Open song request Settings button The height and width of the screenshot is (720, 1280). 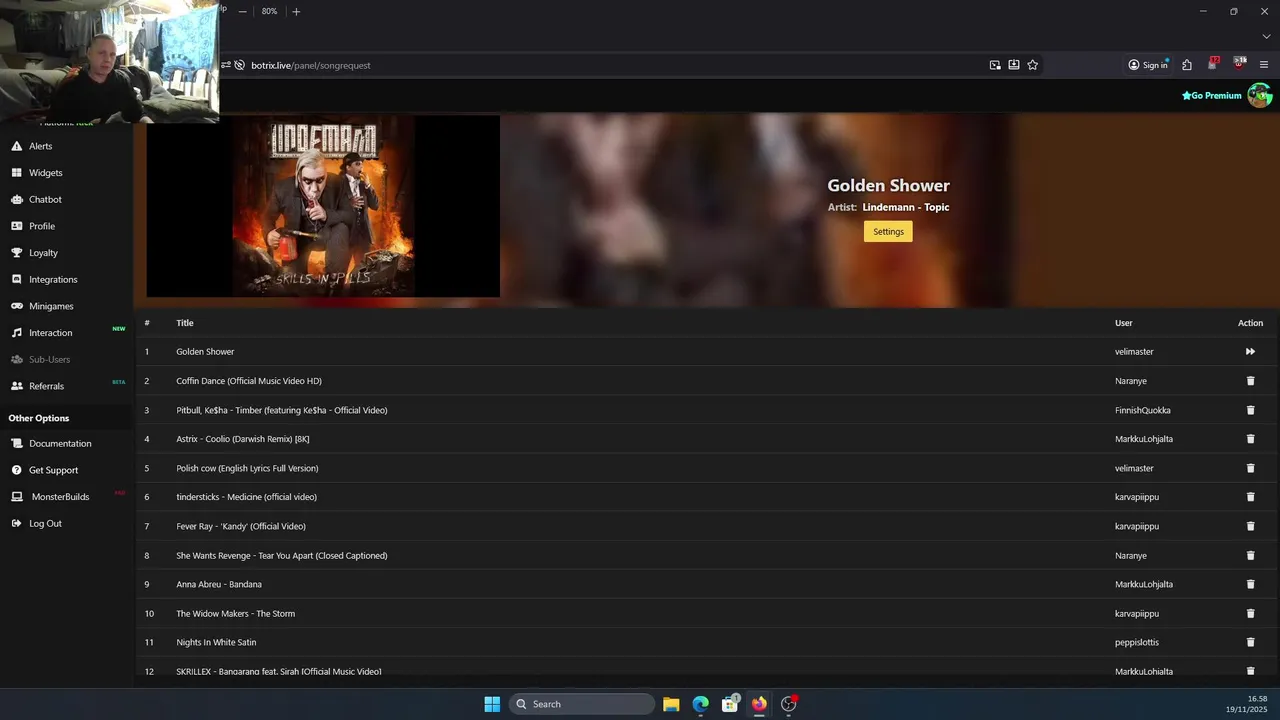point(888,232)
